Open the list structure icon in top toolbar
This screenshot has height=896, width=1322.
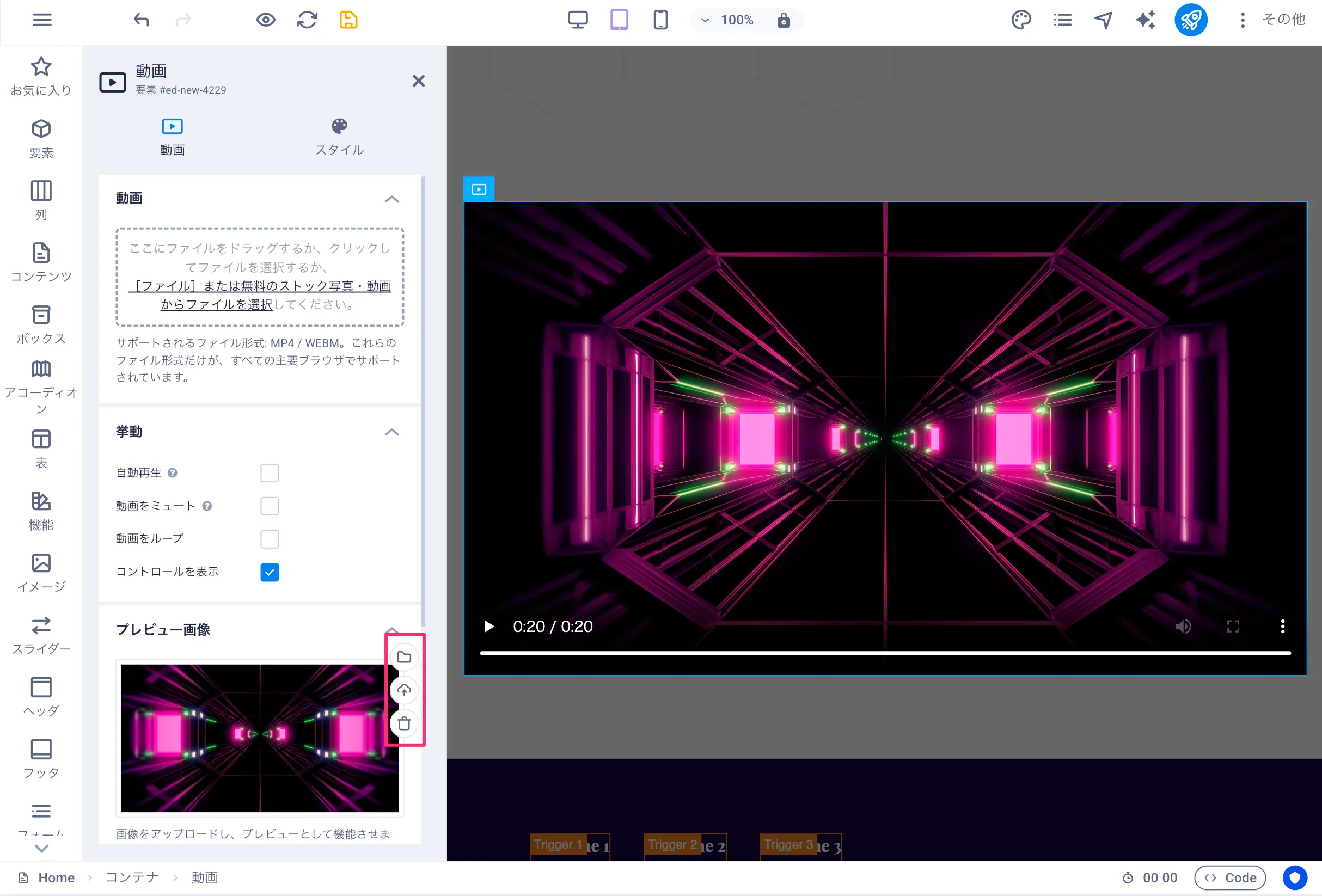tap(1062, 20)
